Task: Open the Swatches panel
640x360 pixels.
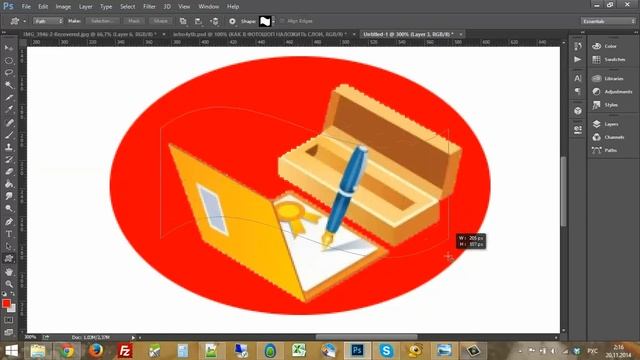Action: (x=609, y=60)
